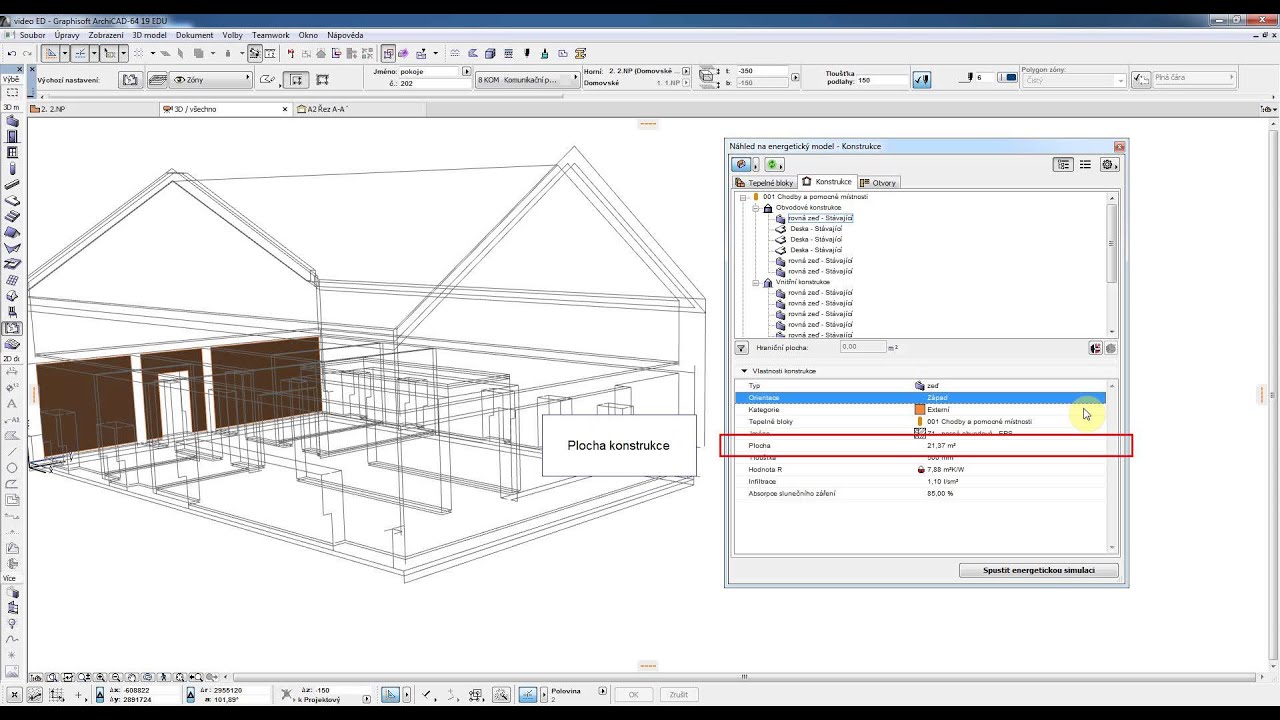This screenshot has width=1280, height=720.
Task: Switch energy panel to tree list view
Action: pos(1063,165)
